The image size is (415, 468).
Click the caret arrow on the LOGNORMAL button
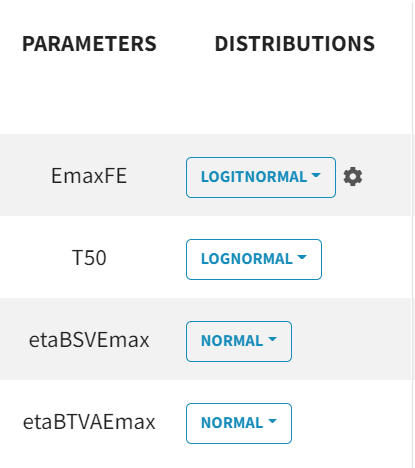(302, 257)
